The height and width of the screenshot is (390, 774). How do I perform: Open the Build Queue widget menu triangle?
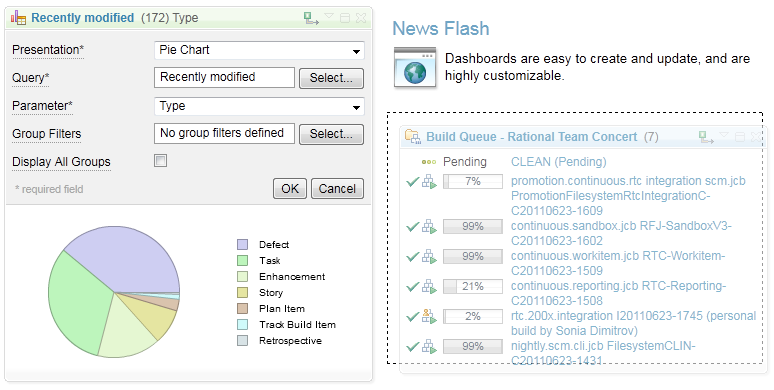(x=724, y=135)
